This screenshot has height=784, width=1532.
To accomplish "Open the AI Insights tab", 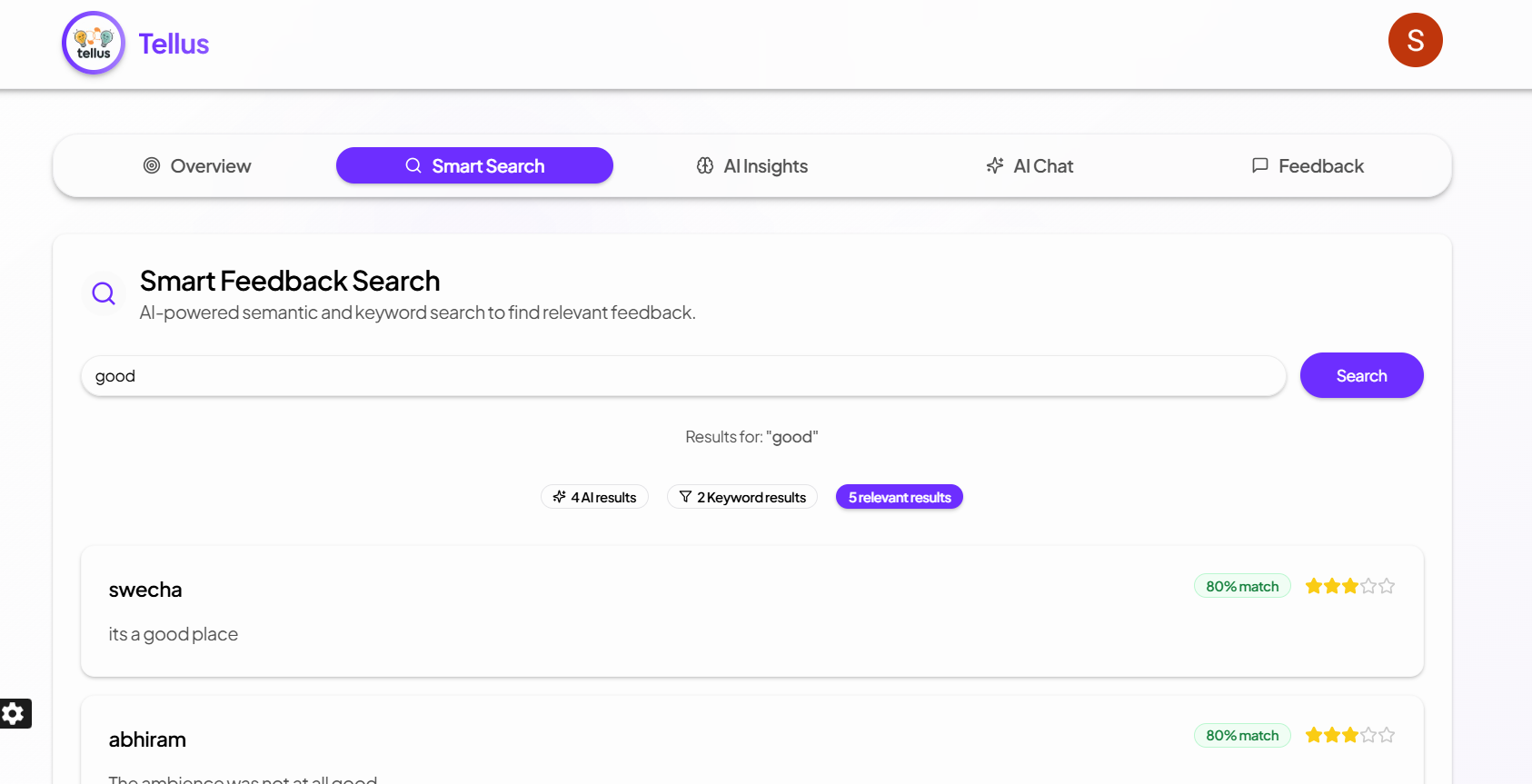I will [x=751, y=166].
